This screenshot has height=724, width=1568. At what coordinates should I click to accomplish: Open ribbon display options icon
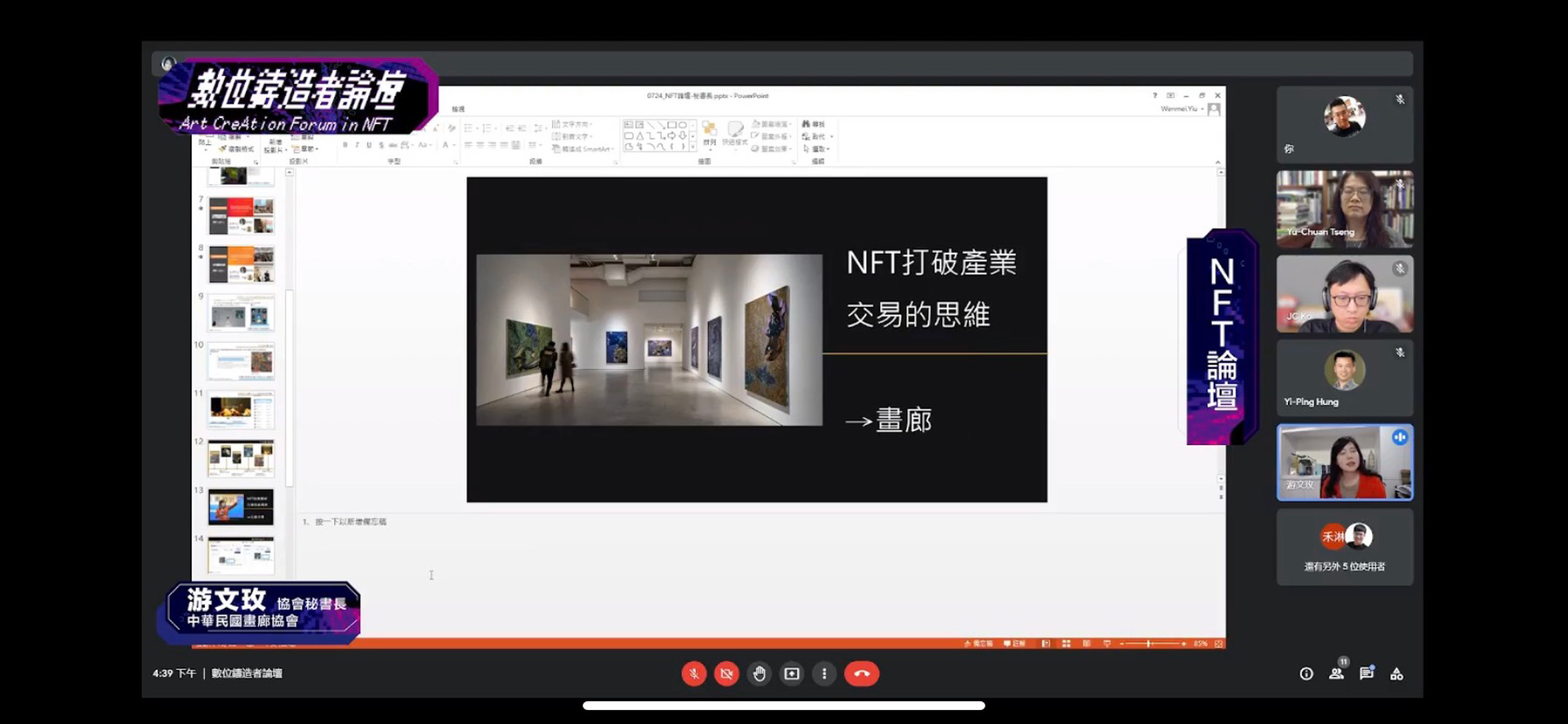click(1169, 95)
